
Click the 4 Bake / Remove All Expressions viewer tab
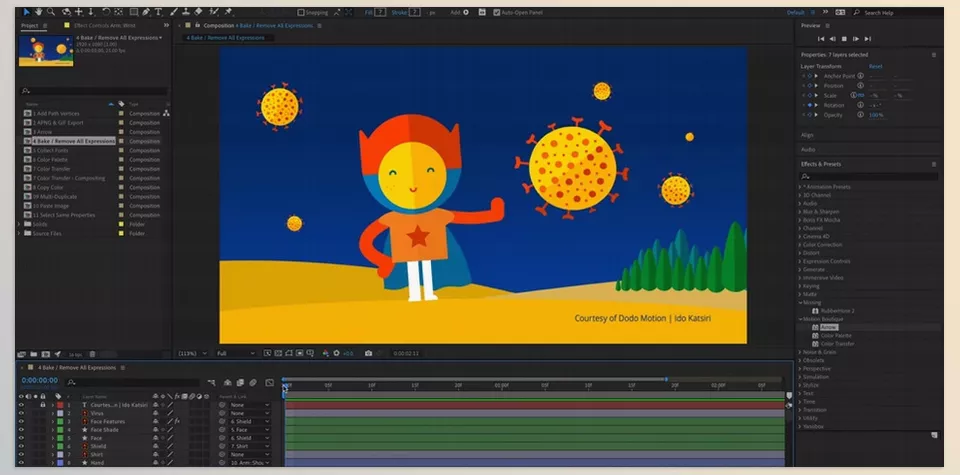click(225, 37)
